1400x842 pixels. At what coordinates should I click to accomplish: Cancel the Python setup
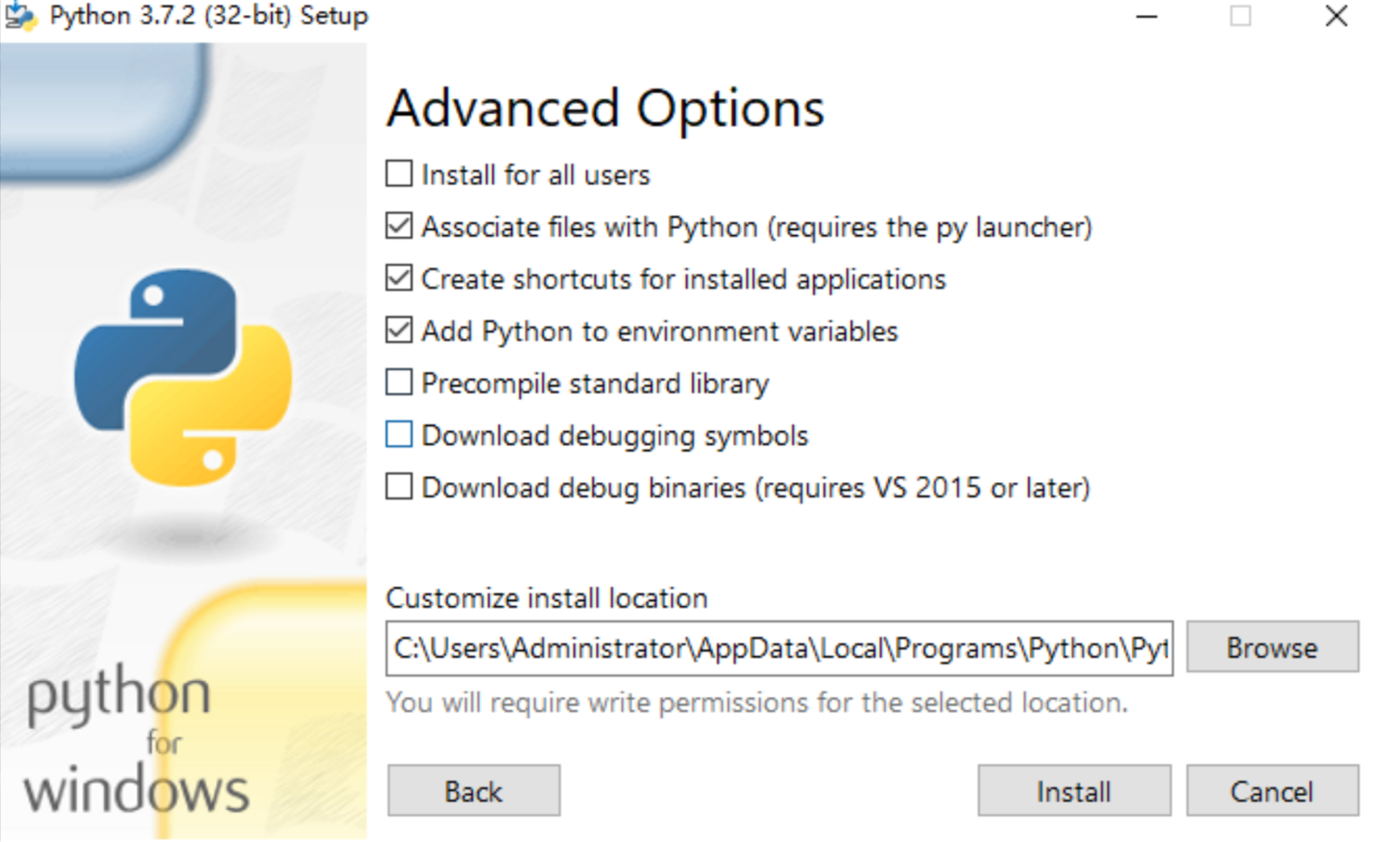pos(1272,791)
